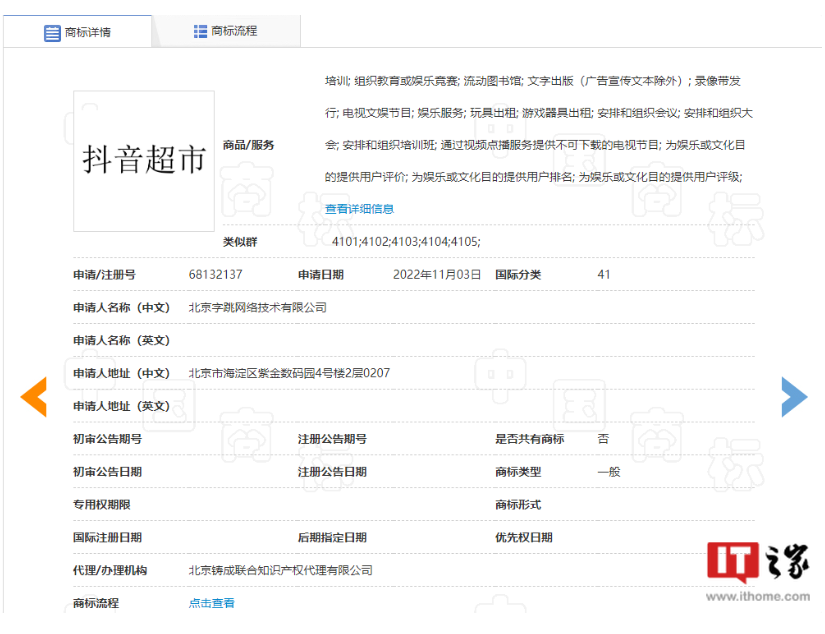Click the application date 2022年11月03日
Viewport: 825px width, 634px height.
point(436,275)
